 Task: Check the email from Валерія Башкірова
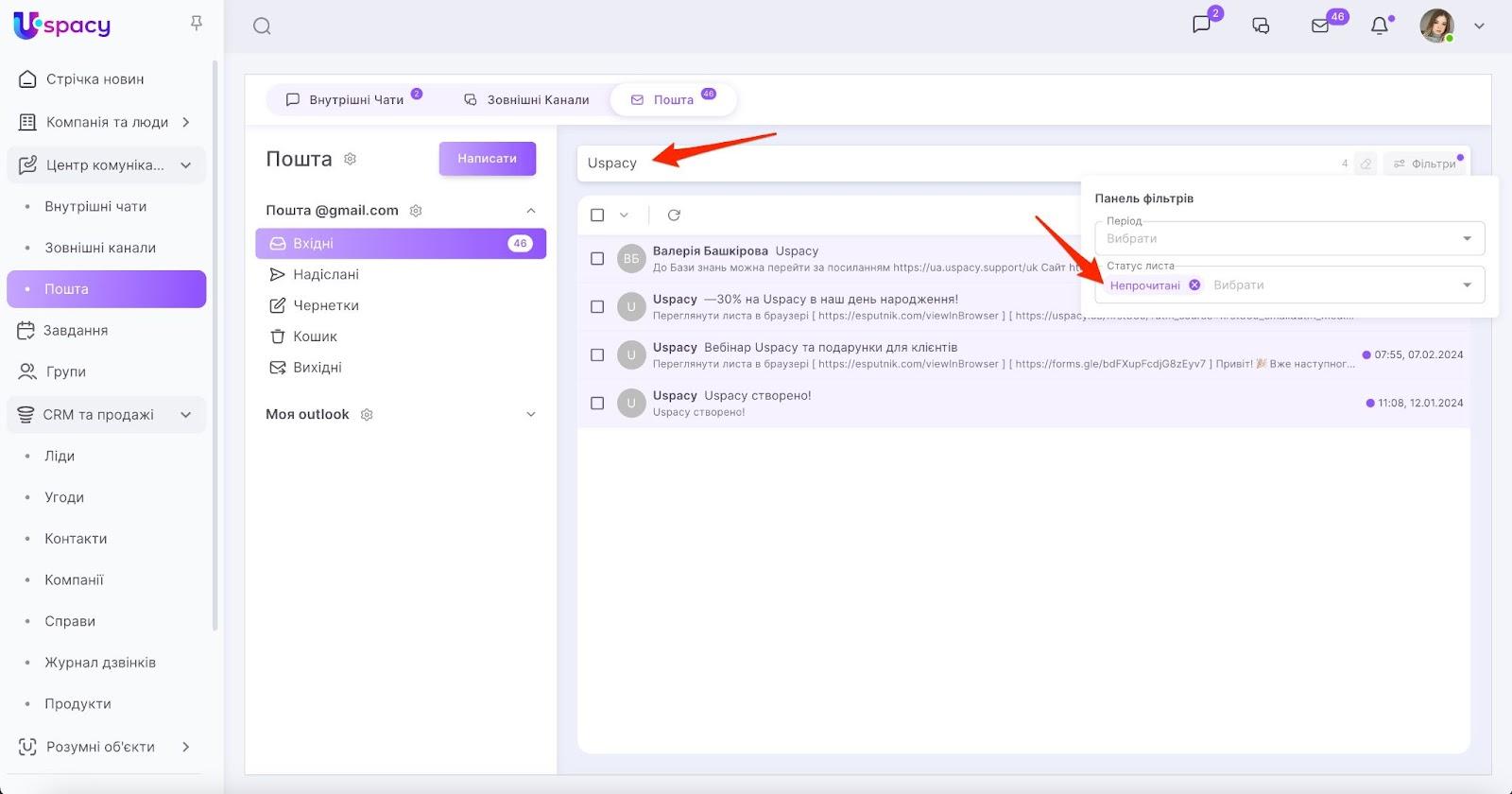coord(597,259)
